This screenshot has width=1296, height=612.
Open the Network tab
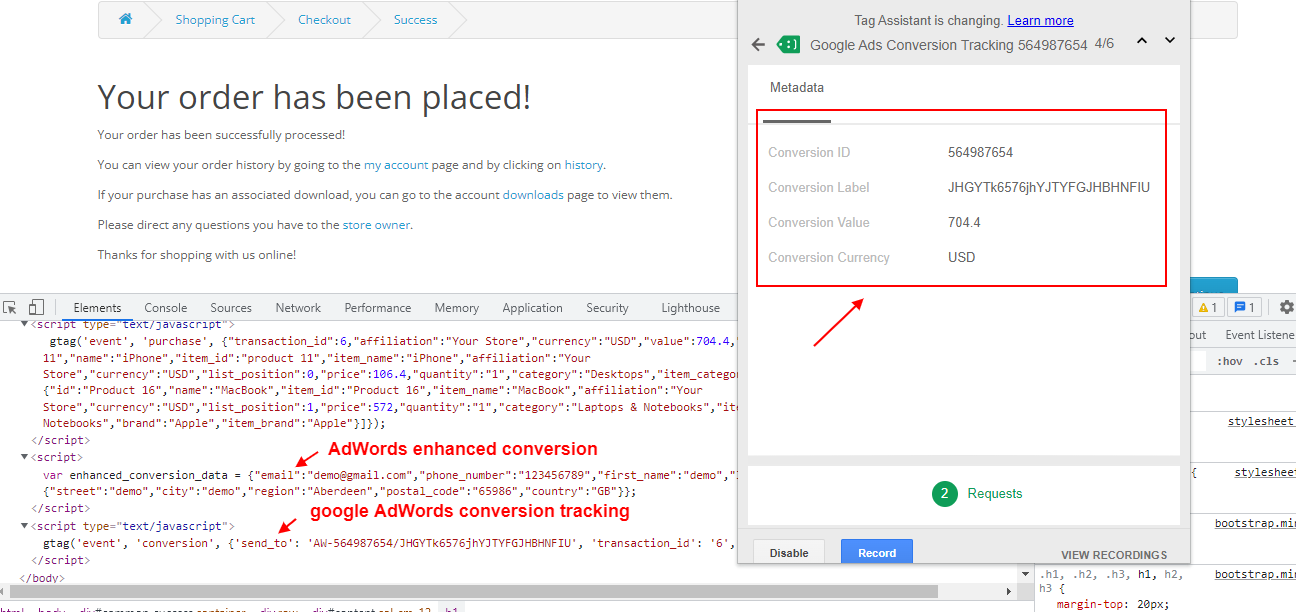click(298, 308)
